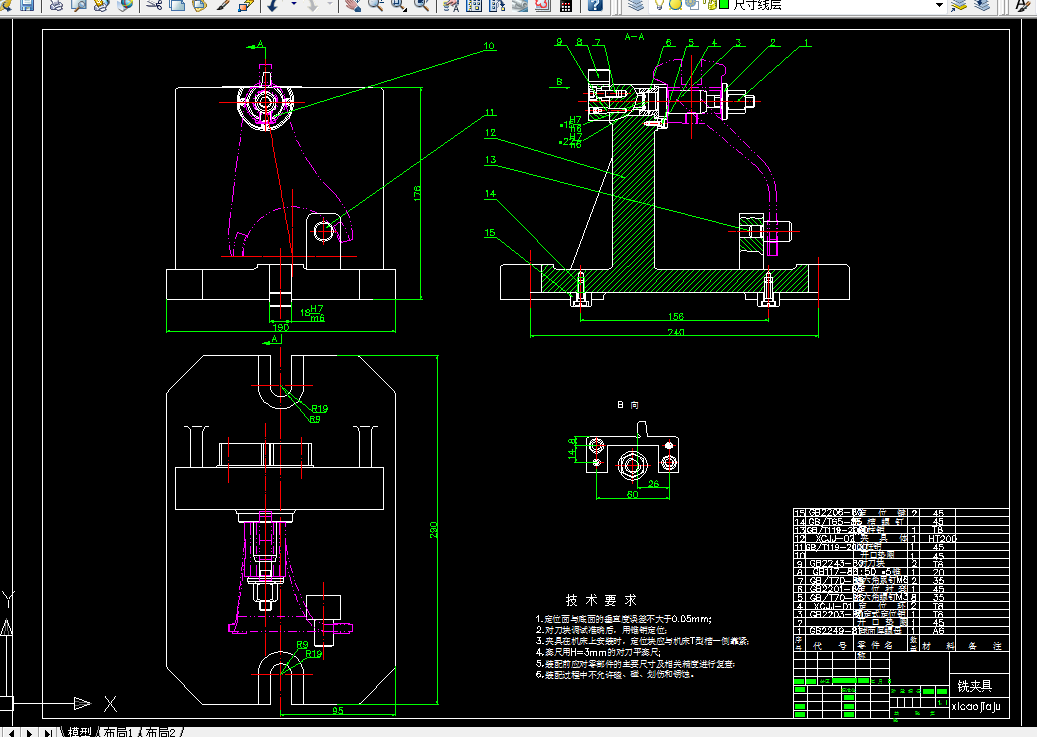This screenshot has height=737, width=1037.
Task: Select the Pan hand tool
Action: [x=353, y=5]
